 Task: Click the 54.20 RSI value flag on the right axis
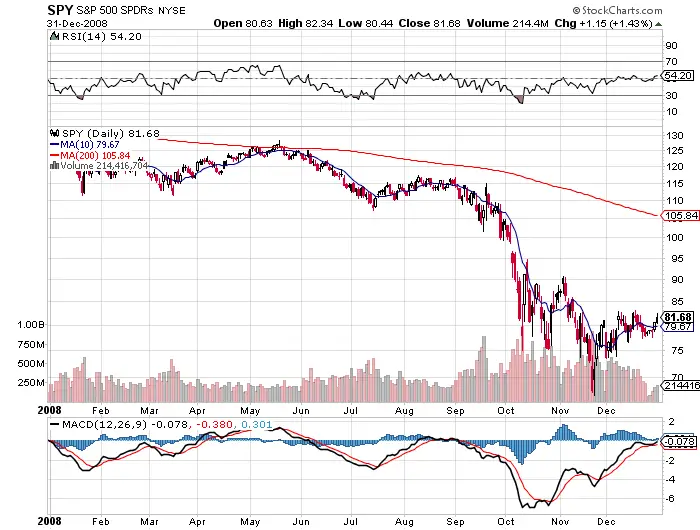click(678, 75)
